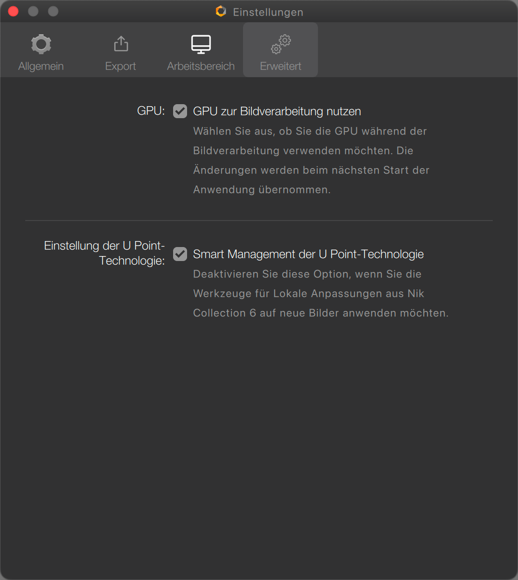Click the 'GPU zur Bildverarbeitung nutzen' label
The height and width of the screenshot is (580, 518).
coord(277,111)
